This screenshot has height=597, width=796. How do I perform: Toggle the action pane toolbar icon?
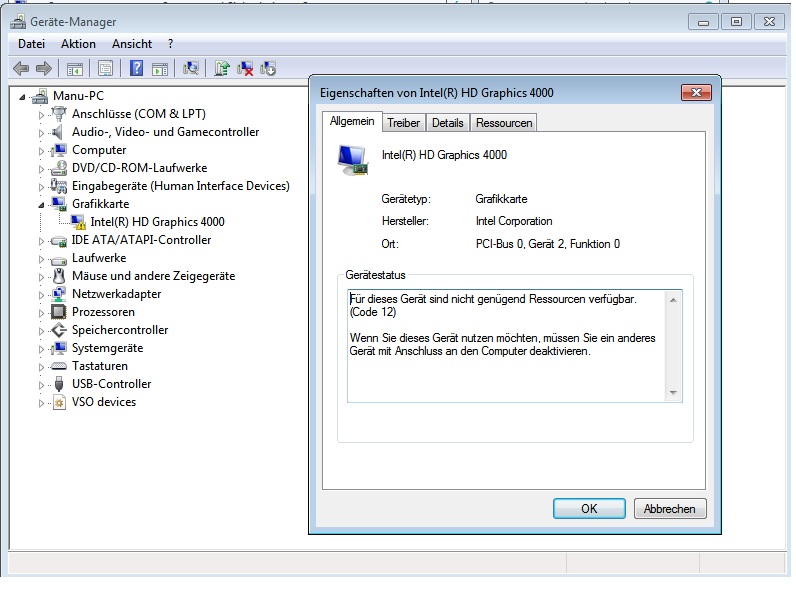tap(160, 69)
